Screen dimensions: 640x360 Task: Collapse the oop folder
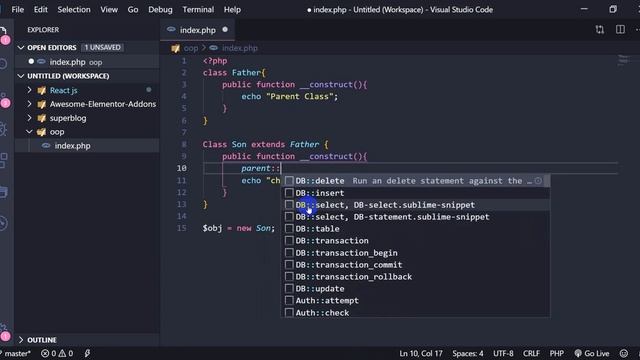tap(29, 131)
